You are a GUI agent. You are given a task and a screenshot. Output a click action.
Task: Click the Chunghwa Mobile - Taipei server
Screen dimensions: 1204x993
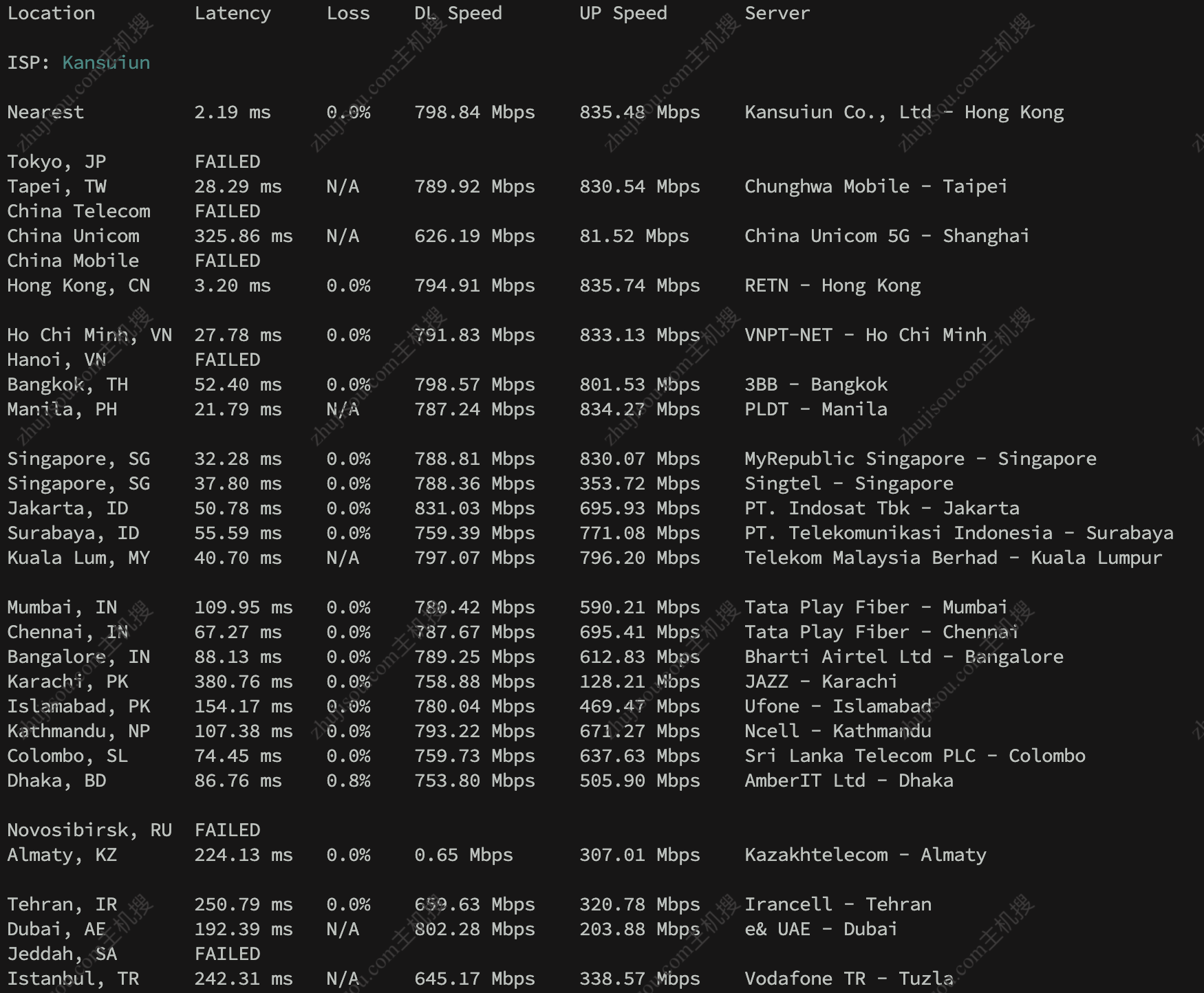coord(876,186)
